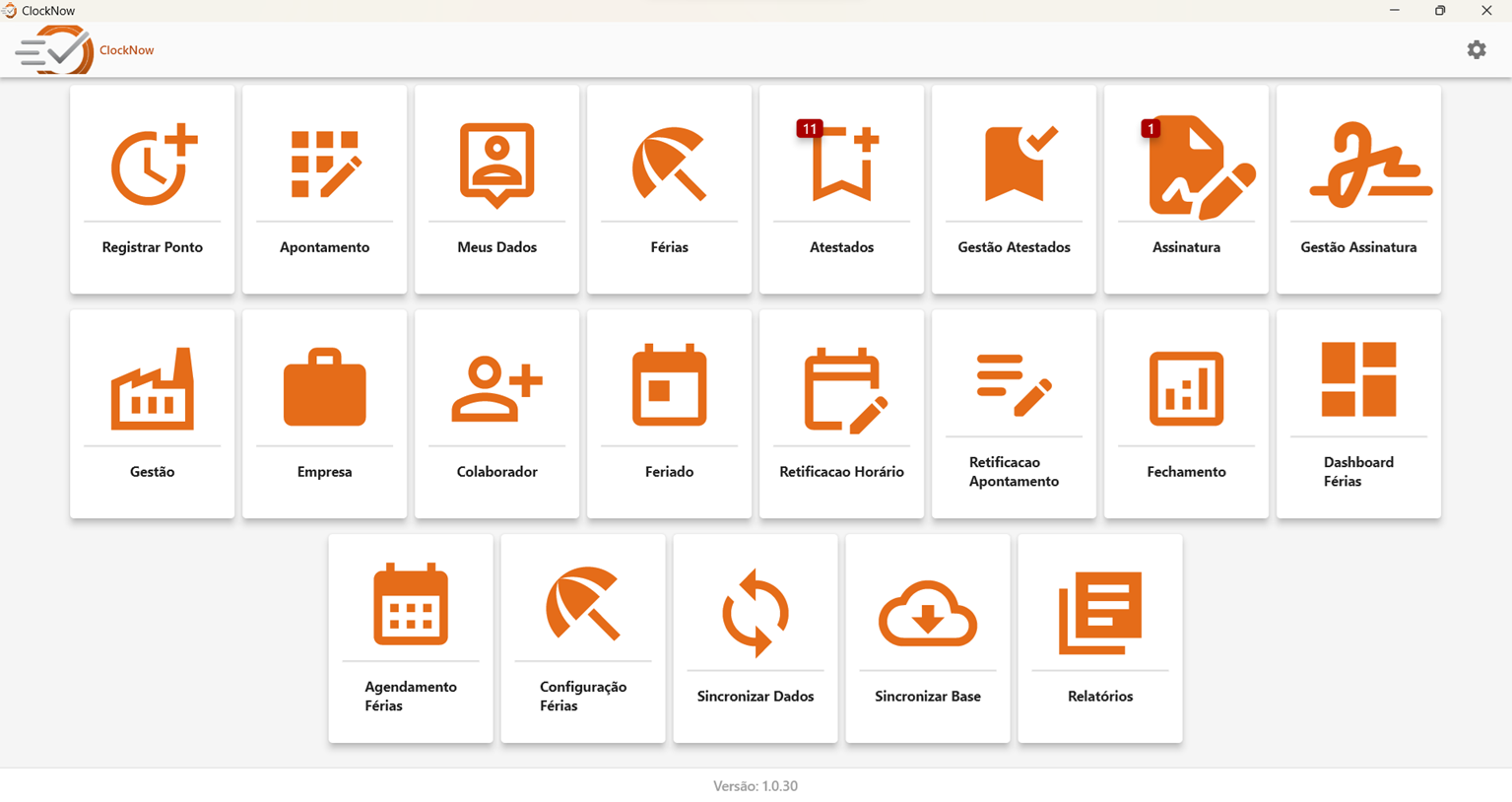The image size is (1512, 802).
Task: Open the settings gear icon
Action: point(1476,49)
